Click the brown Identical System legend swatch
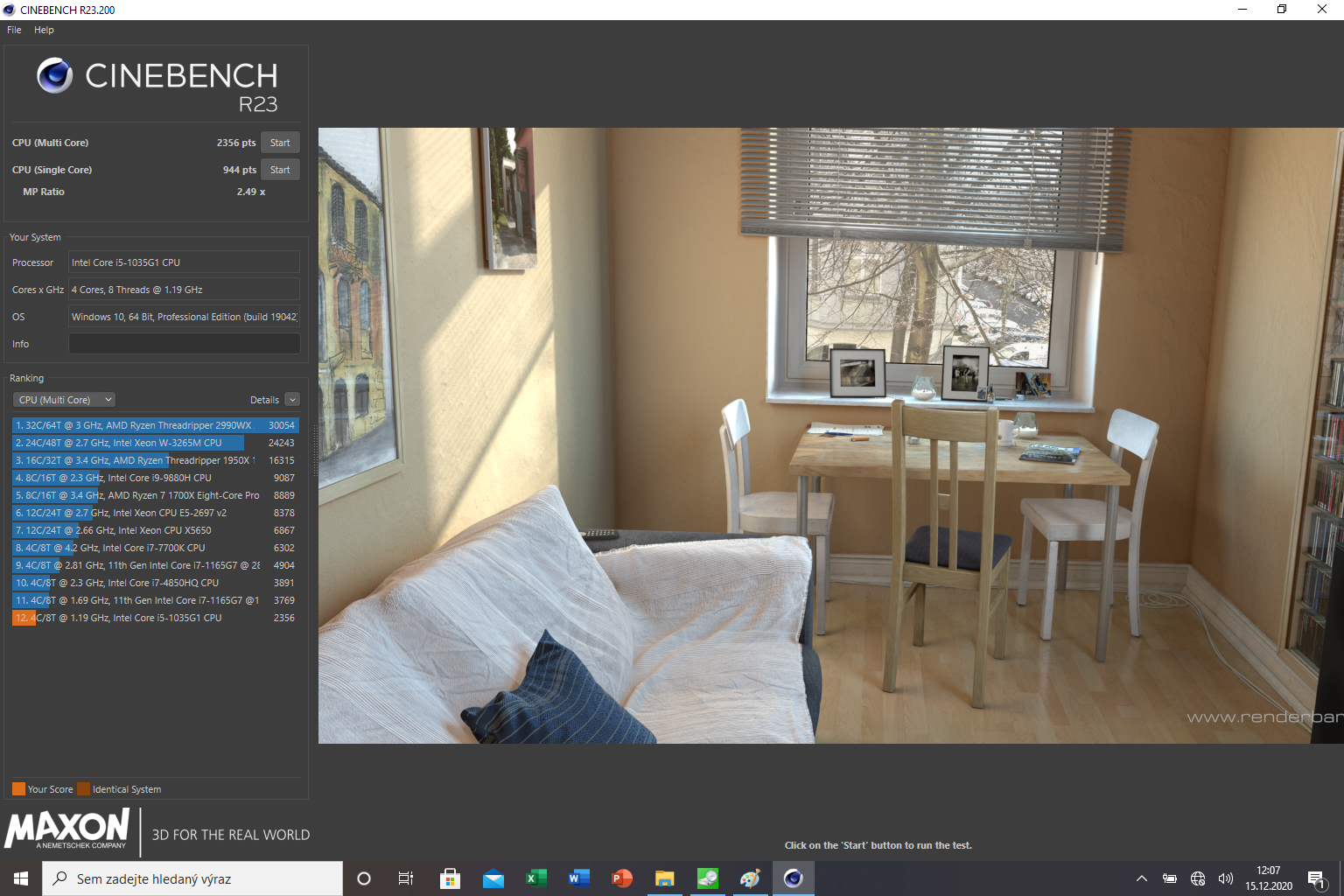Image resolution: width=1344 pixels, height=896 pixels. (x=83, y=789)
